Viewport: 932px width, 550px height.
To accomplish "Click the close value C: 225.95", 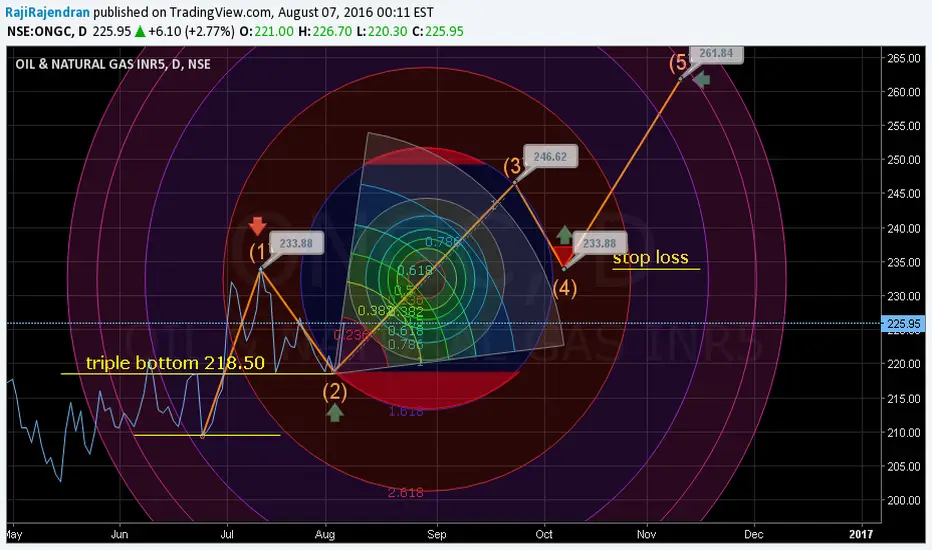I will [x=437, y=32].
